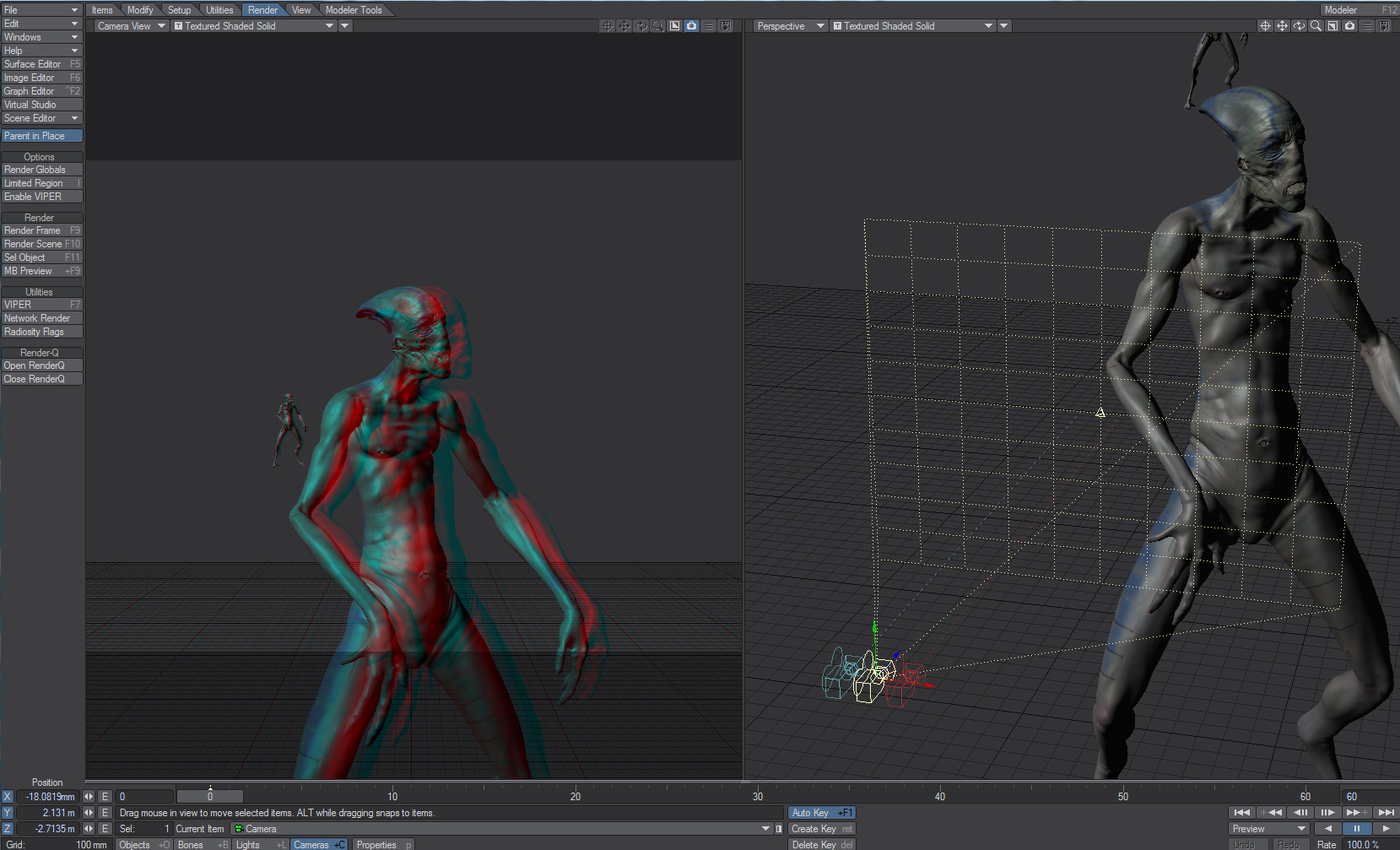1400x850 pixels.
Task: Toggle Auto Key mode
Action: [821, 813]
